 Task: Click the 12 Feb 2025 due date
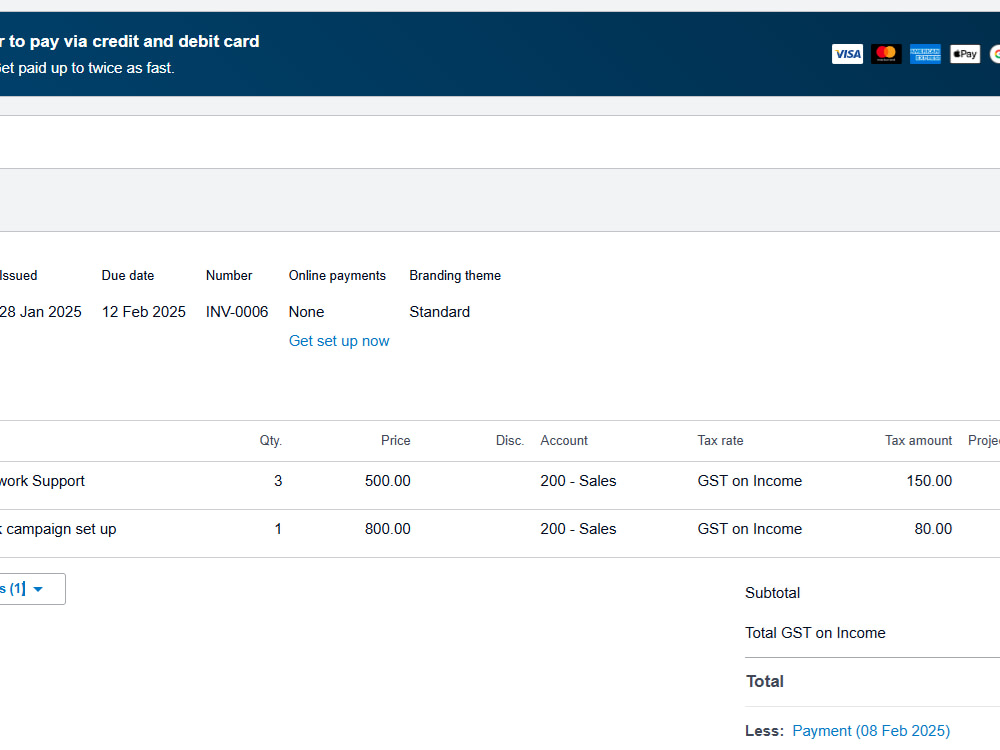[143, 312]
